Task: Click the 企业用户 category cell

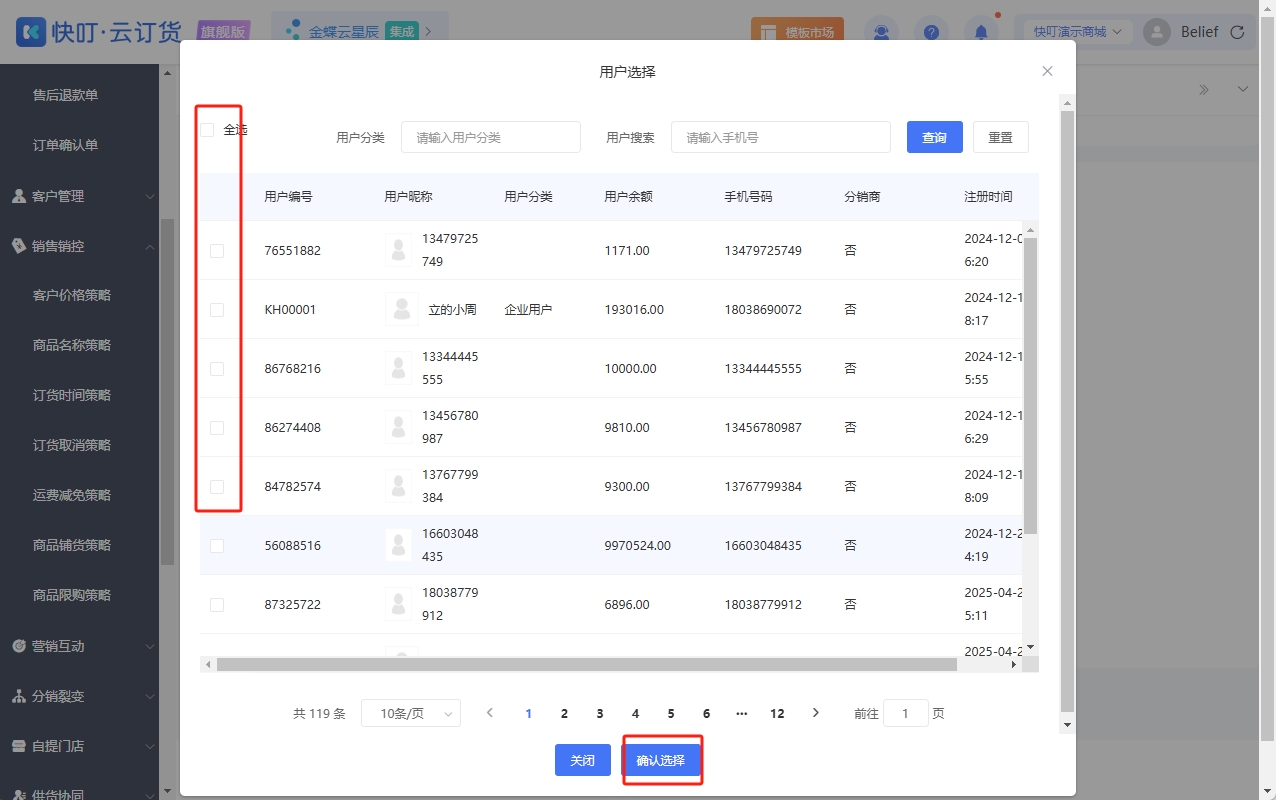Action: click(528, 310)
